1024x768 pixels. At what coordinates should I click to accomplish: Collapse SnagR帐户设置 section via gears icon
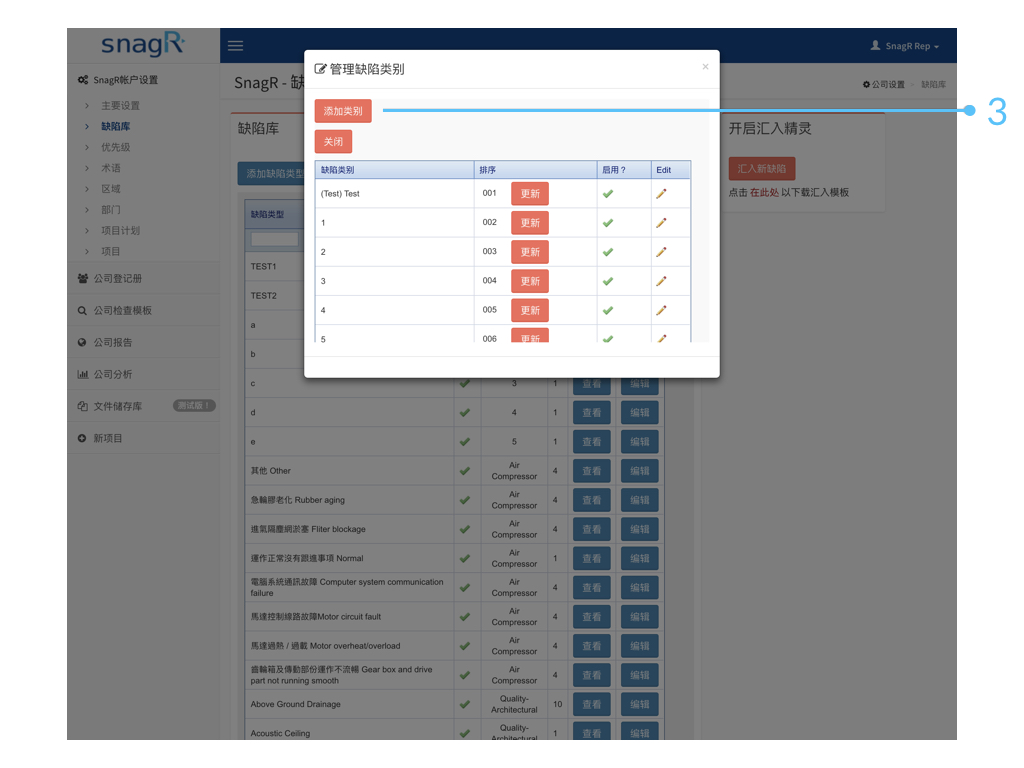[x=83, y=80]
